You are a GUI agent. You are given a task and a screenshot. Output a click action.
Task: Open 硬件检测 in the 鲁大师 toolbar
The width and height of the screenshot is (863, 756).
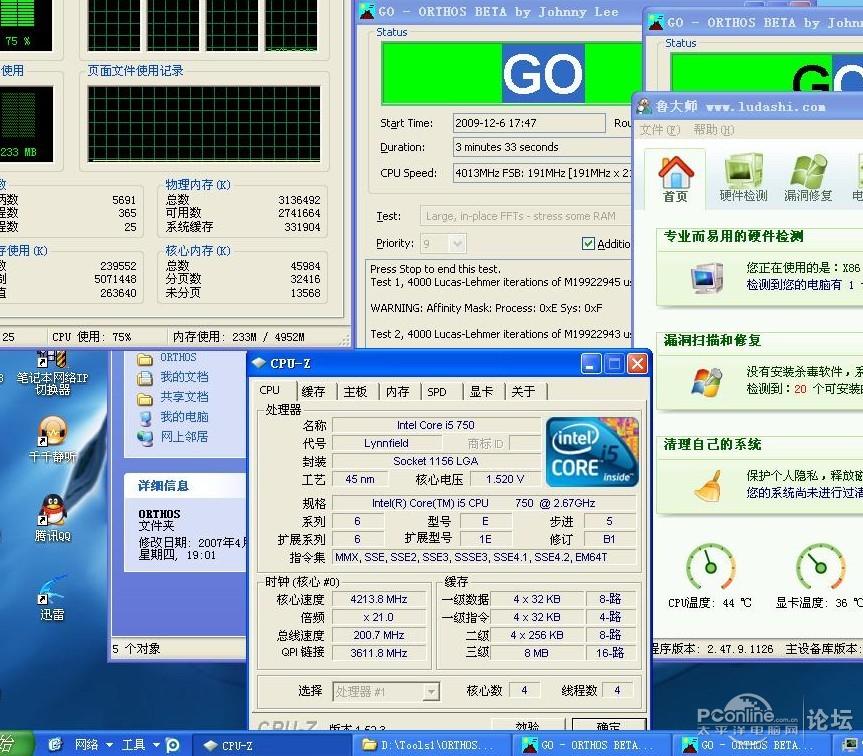743,179
